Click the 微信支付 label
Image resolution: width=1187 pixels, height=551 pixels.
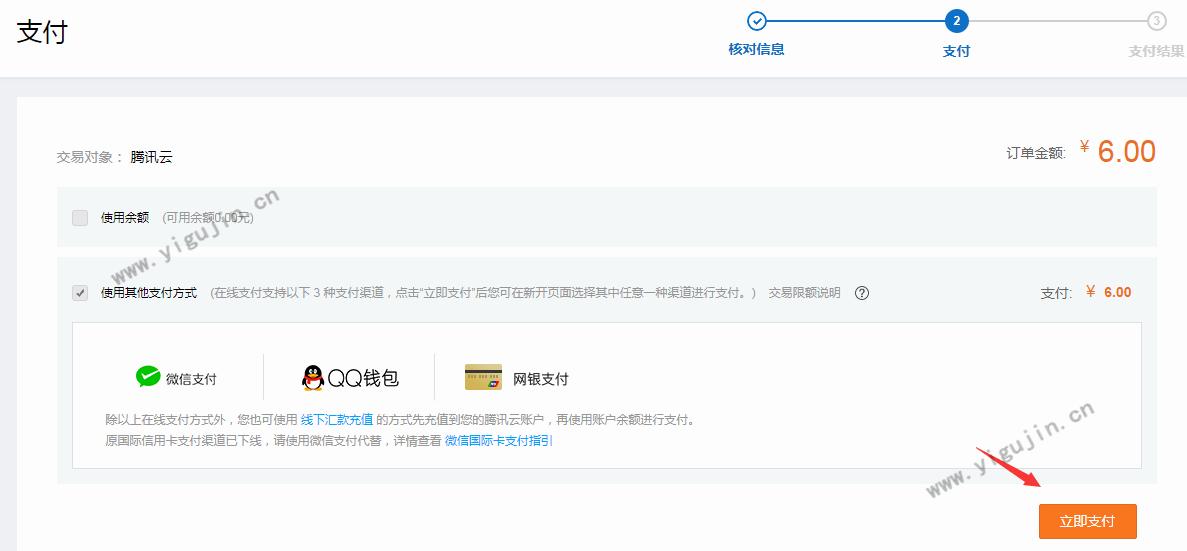click(191, 379)
